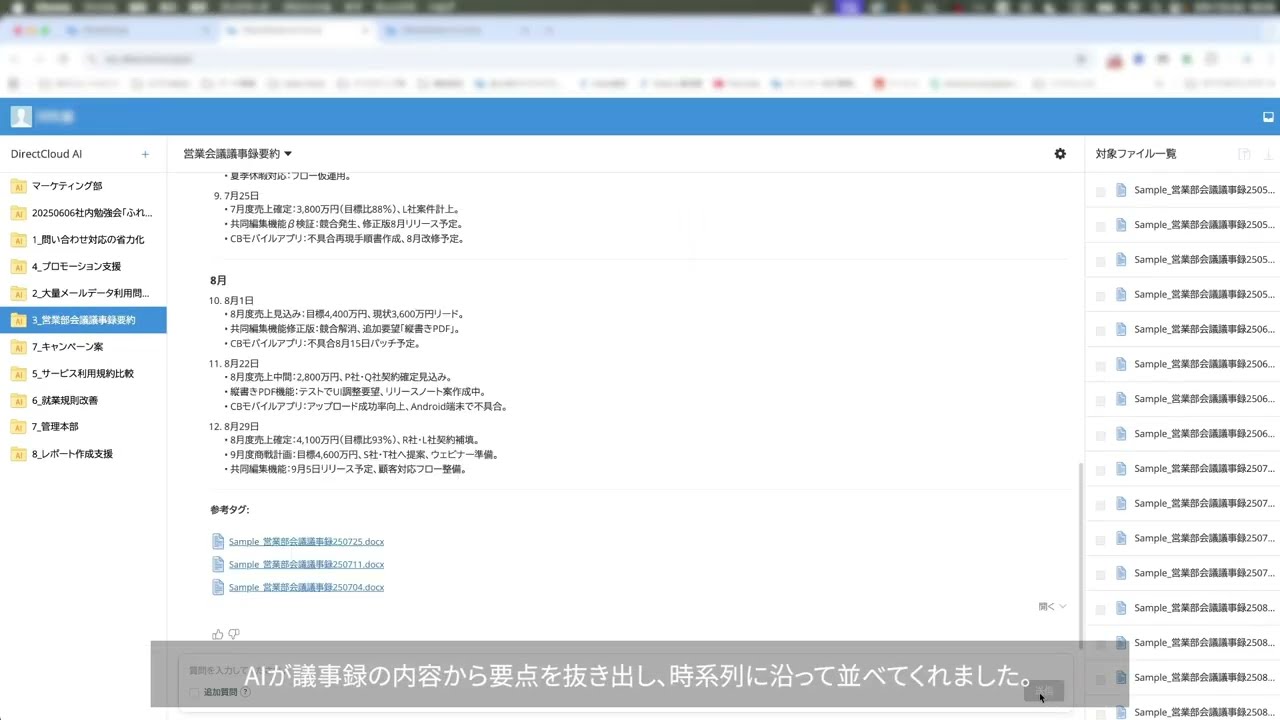Click the 参考タグ: label
Image resolution: width=1280 pixels, height=720 pixels.
pyautogui.click(x=229, y=510)
